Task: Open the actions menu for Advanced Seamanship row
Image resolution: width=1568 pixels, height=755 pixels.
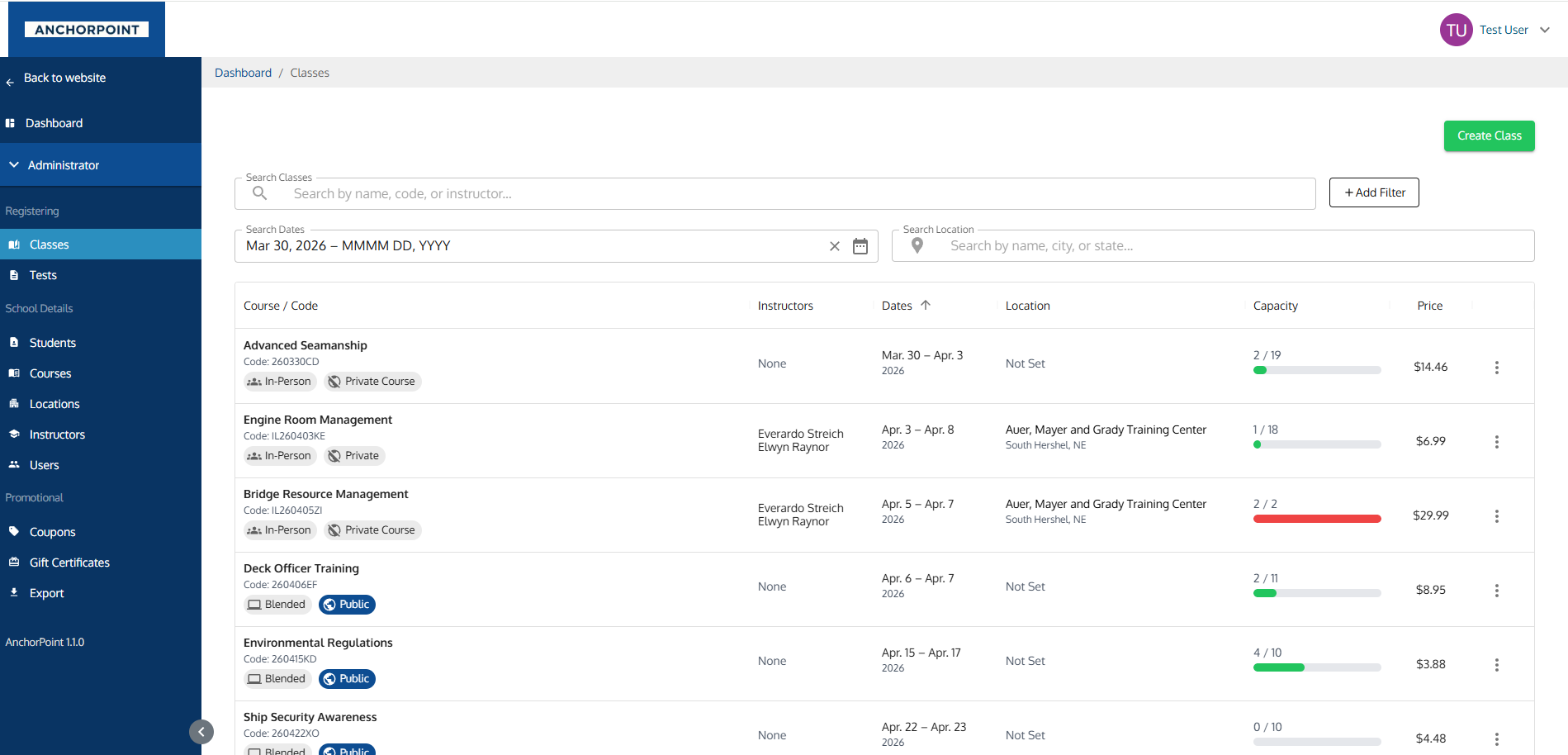Action: coord(1497,367)
